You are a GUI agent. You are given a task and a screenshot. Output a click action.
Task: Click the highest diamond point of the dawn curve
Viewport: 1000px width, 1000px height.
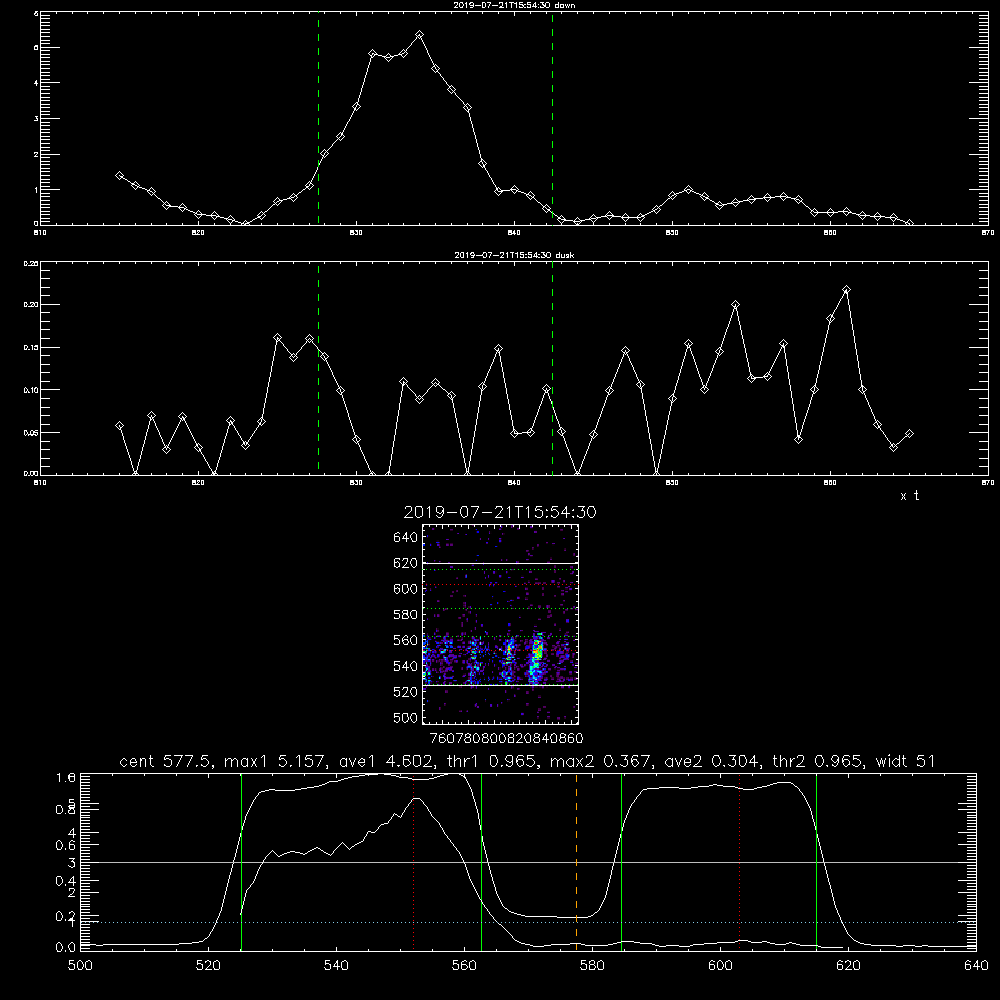tap(419, 34)
